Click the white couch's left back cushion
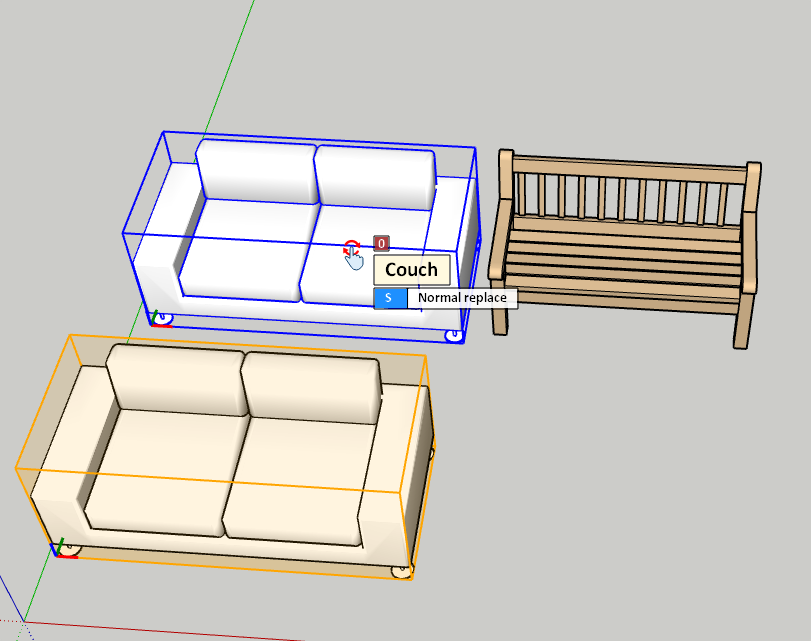The width and height of the screenshot is (811, 641). [x=255, y=170]
